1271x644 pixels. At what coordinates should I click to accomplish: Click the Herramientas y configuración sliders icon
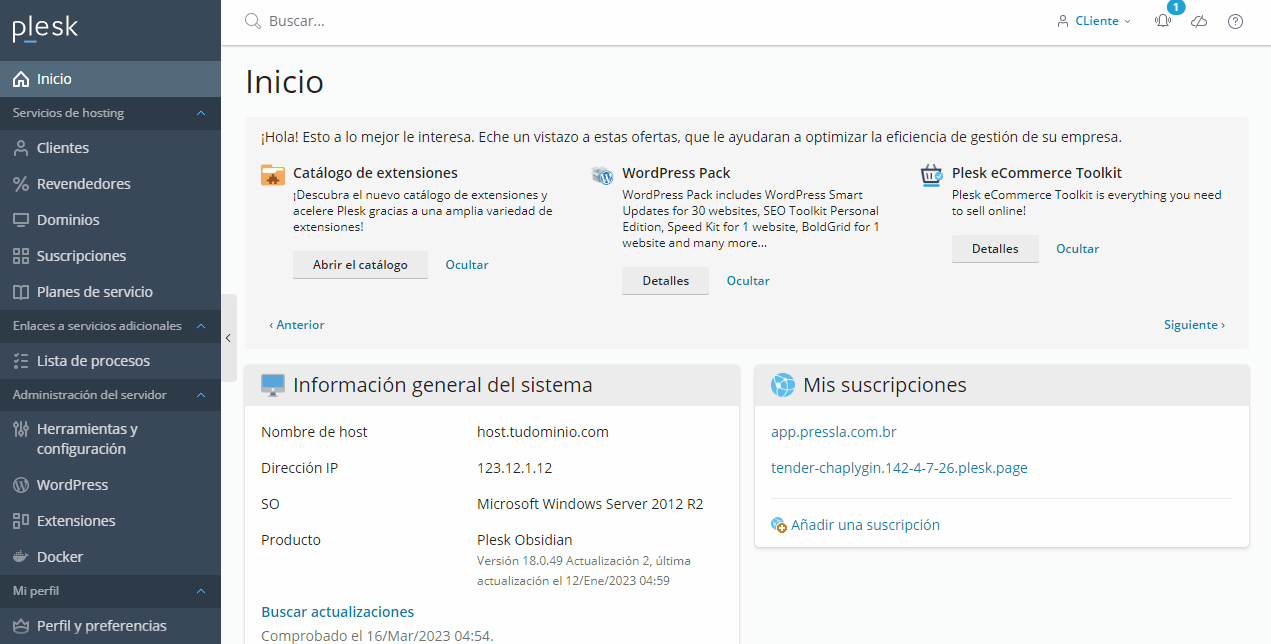[20, 429]
